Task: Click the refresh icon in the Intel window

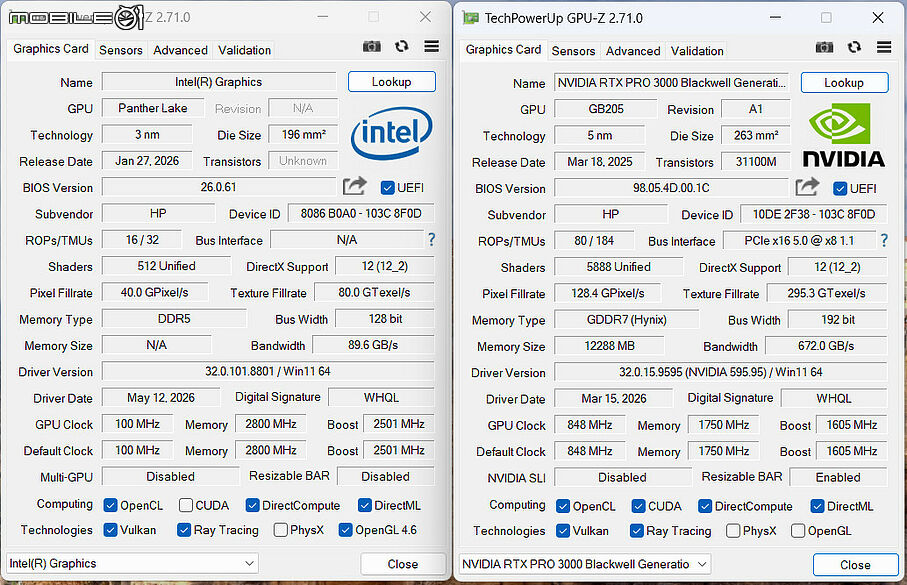Action: coord(401,46)
